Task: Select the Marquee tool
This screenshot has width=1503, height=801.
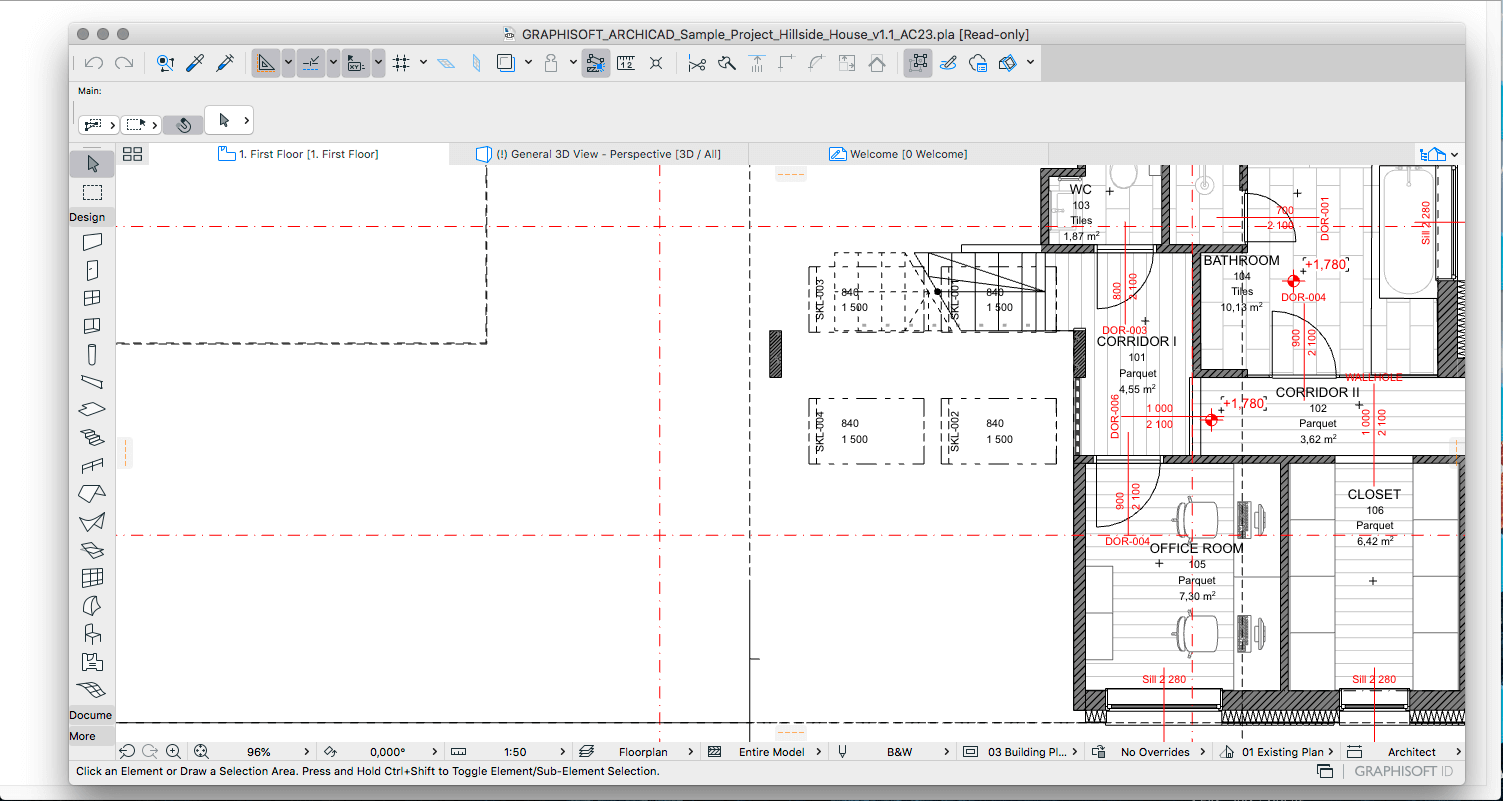Action: [x=92, y=192]
